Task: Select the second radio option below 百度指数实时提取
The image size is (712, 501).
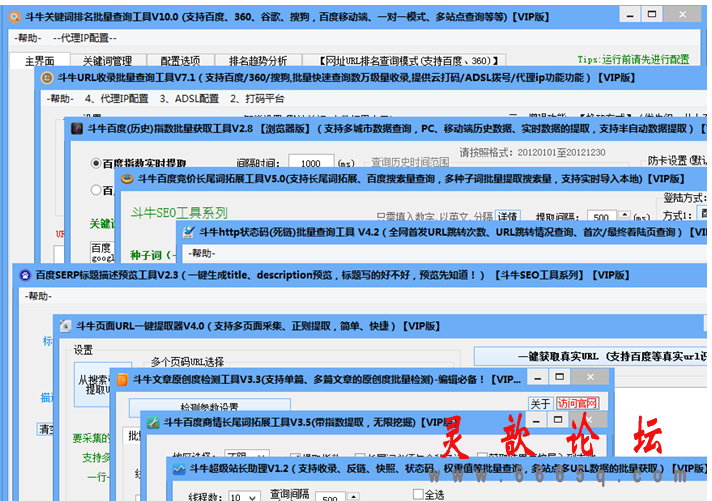Action: click(96, 190)
